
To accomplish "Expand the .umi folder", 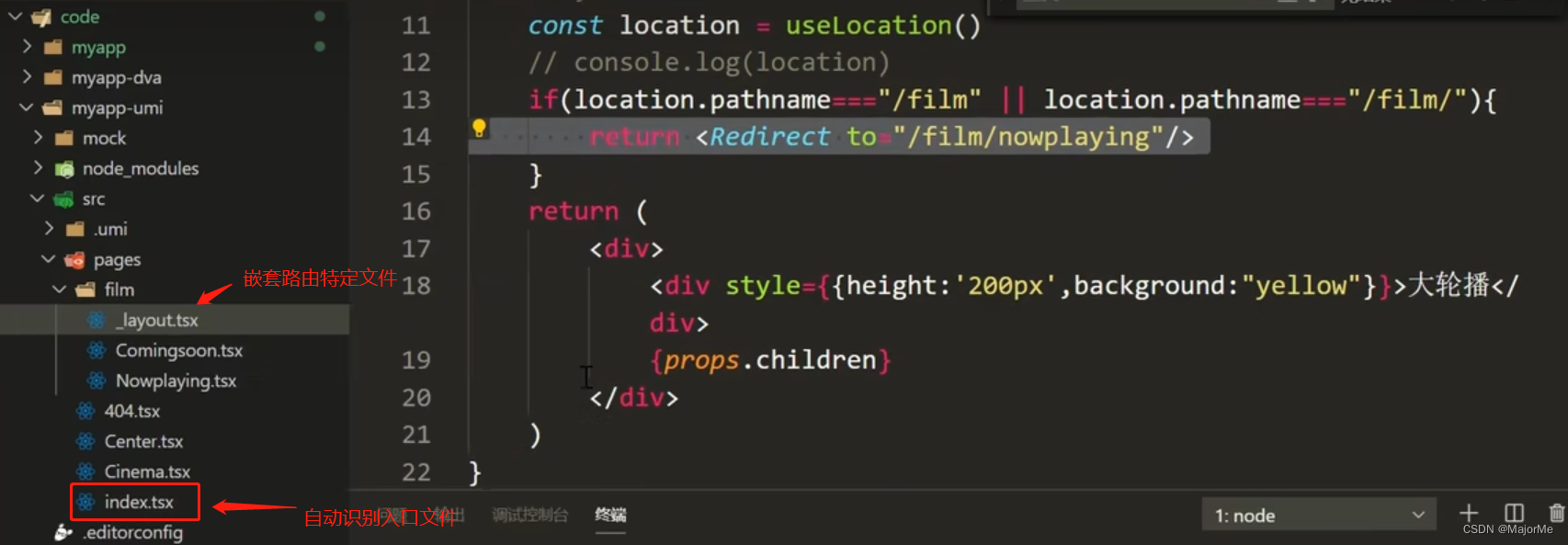I will pyautogui.click(x=49, y=229).
